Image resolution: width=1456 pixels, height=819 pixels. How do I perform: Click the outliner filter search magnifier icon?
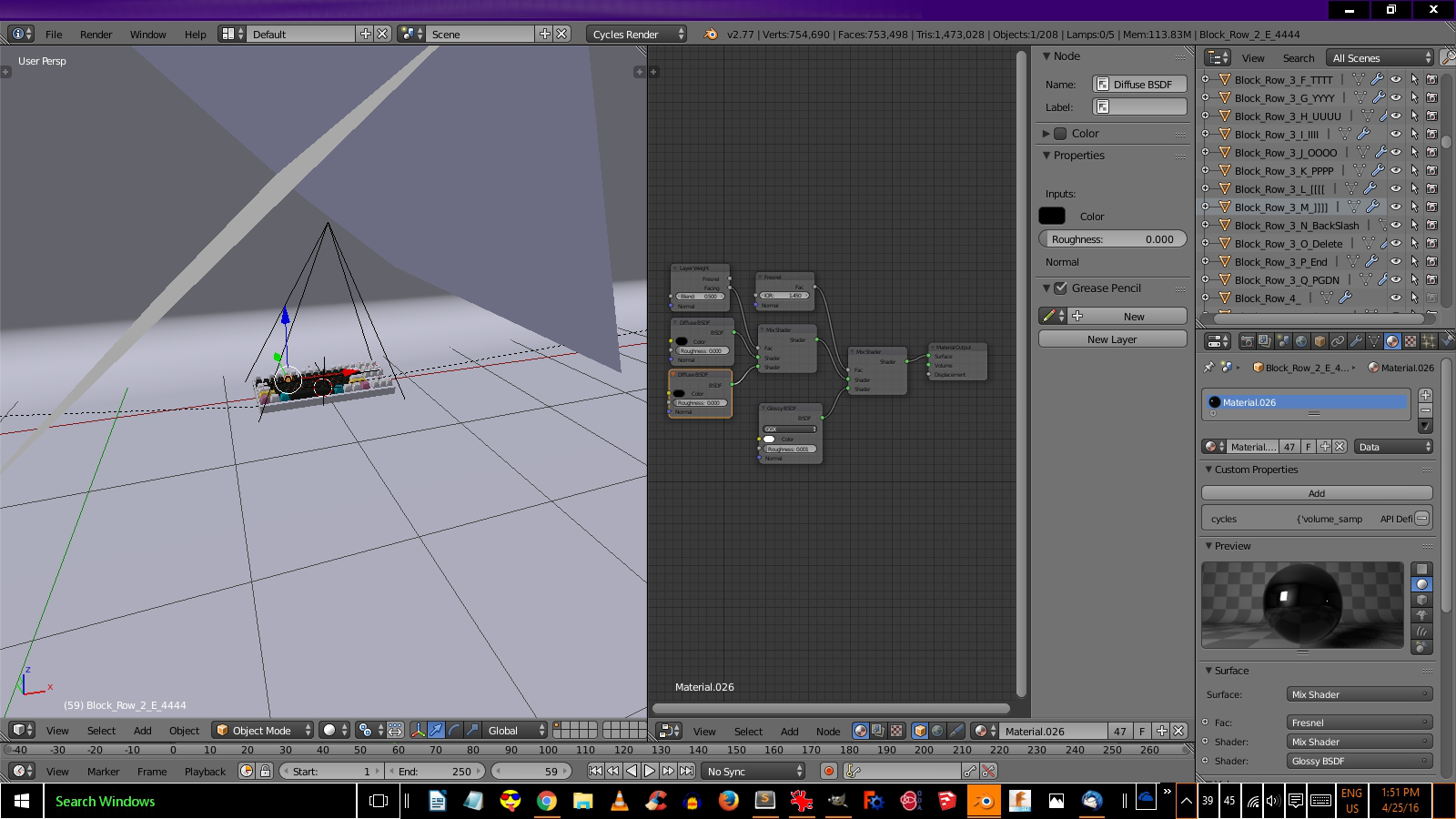(x=1448, y=57)
